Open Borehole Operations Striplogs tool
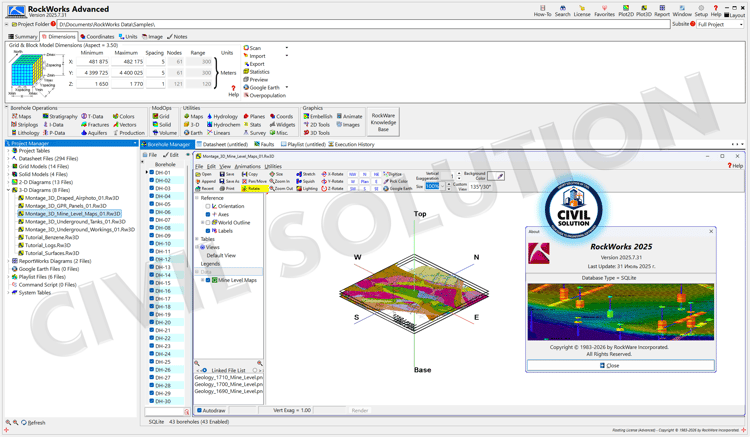Screen dimensions: 750x437 [24, 124]
